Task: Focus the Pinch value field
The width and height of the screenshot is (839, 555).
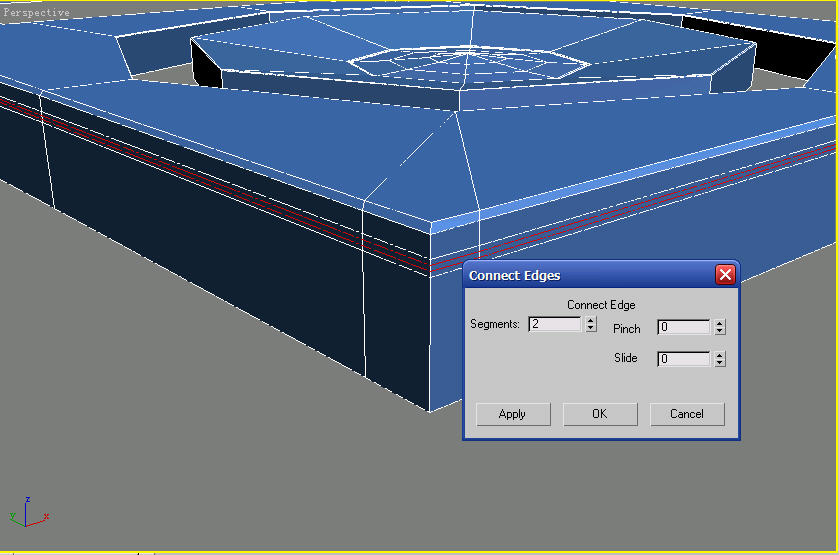Action: [683, 327]
